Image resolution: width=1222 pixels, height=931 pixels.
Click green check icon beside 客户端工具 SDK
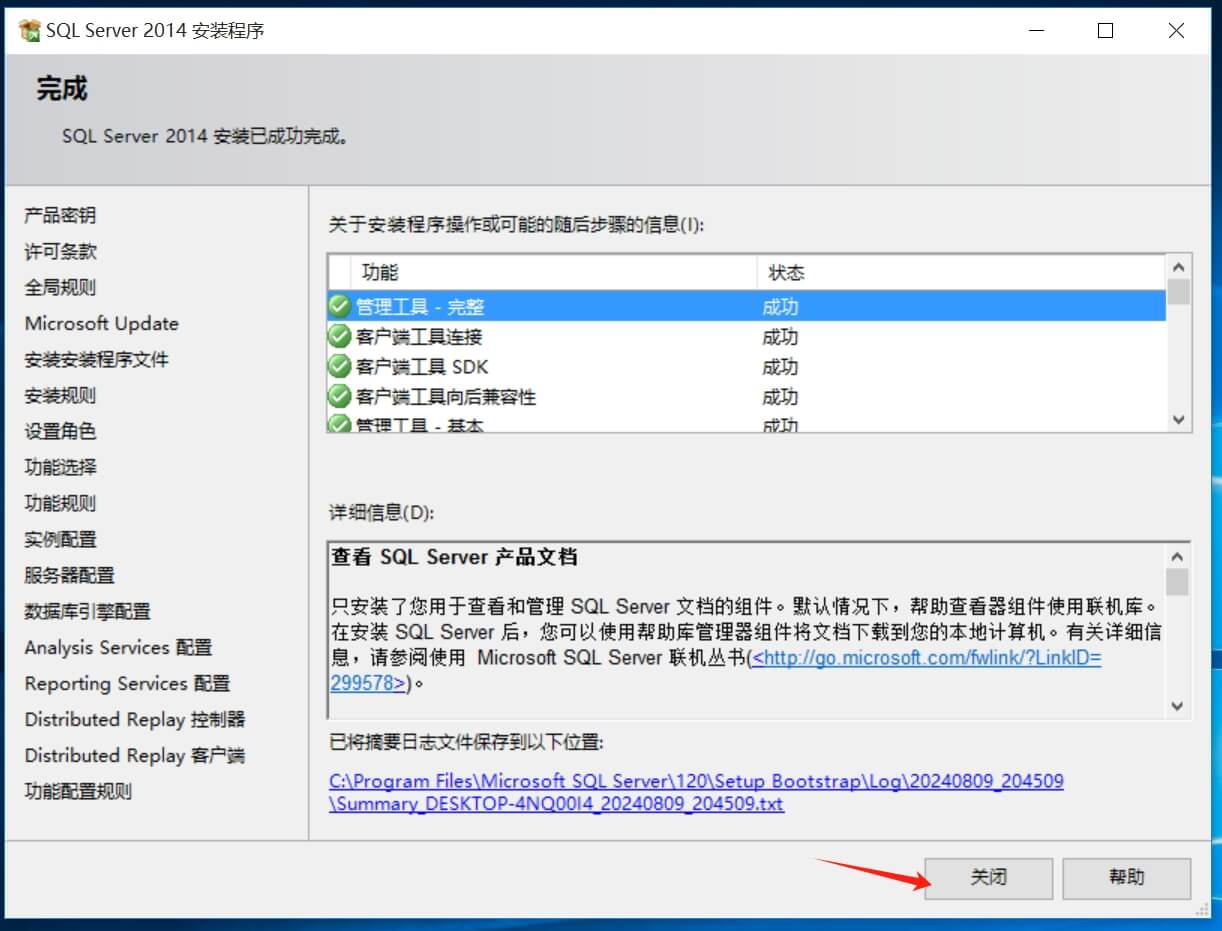tap(340, 366)
